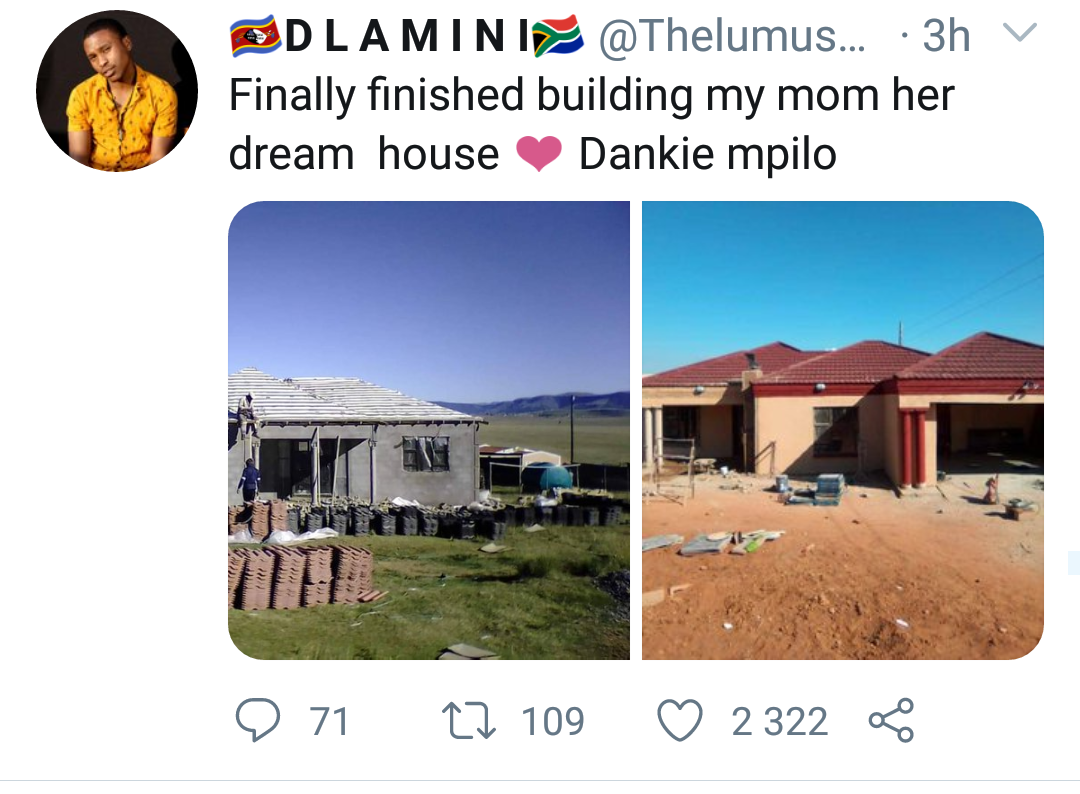Retweet using the retweet arrows icon
1080x794 pixels.
(467, 720)
